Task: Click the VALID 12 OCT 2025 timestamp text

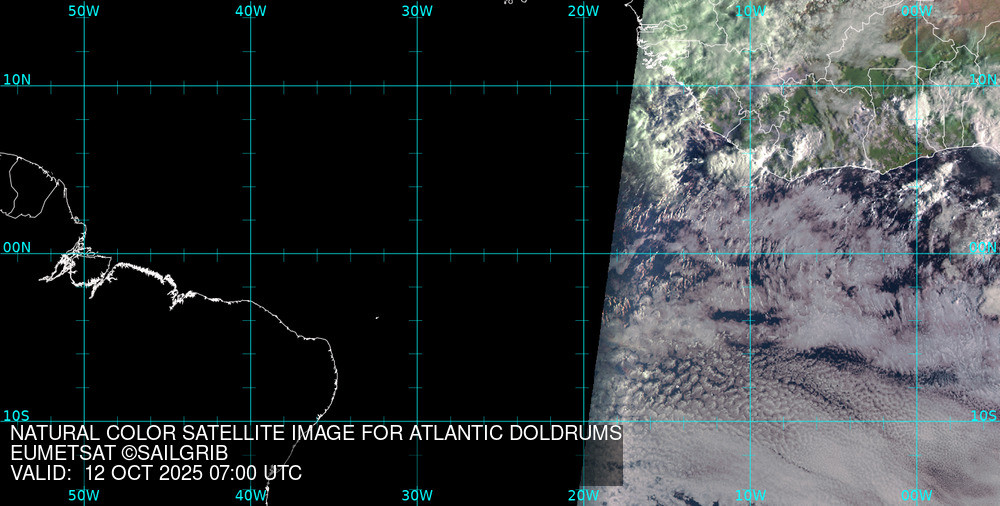Action: pyautogui.click(x=156, y=473)
